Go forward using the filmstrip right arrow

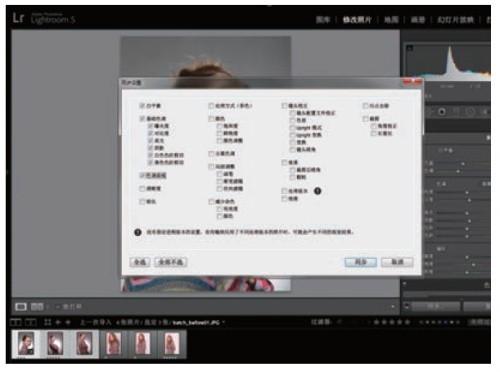tap(68, 322)
